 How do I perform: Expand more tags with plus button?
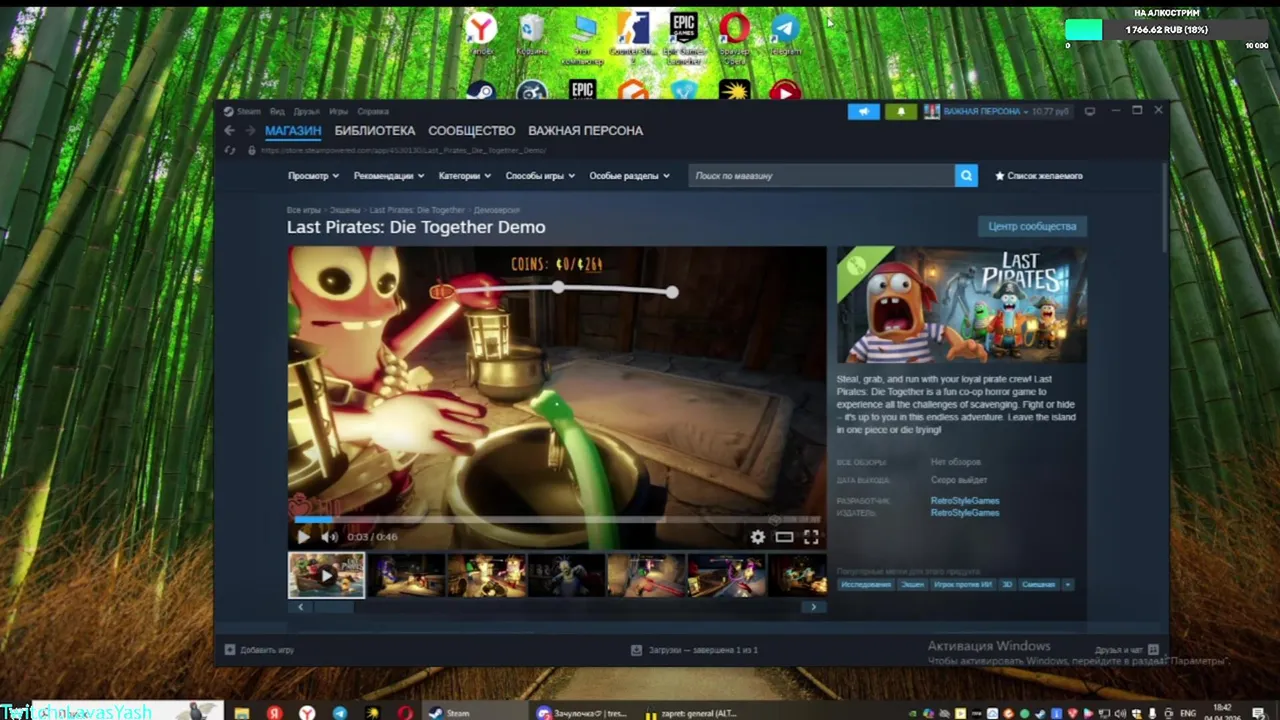click(1067, 584)
